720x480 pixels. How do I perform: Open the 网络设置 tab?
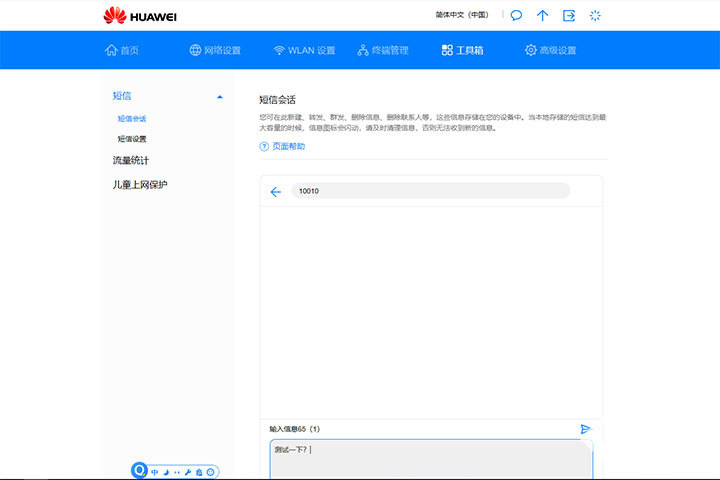(x=215, y=50)
